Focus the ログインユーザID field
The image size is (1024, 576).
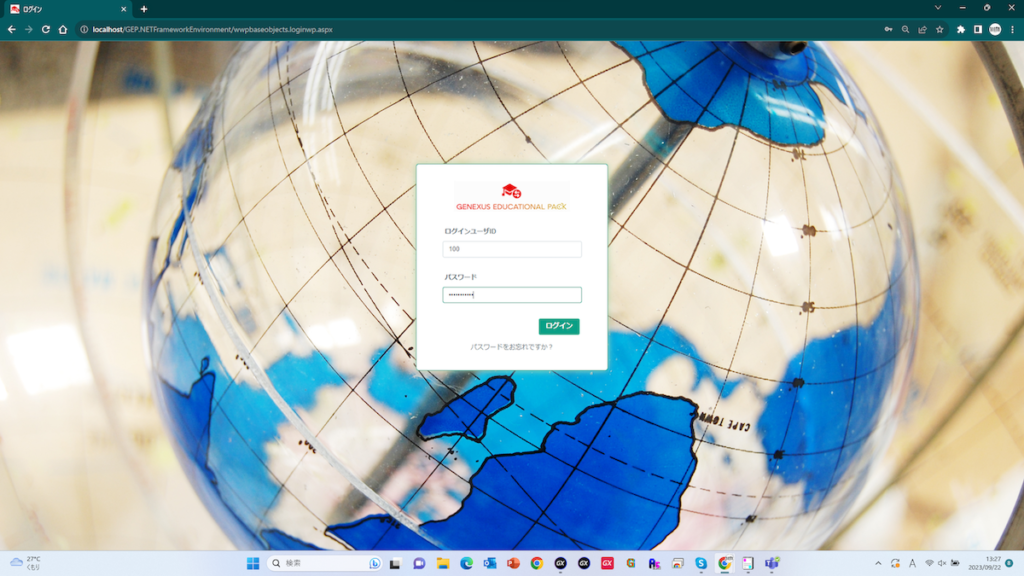[512, 249]
